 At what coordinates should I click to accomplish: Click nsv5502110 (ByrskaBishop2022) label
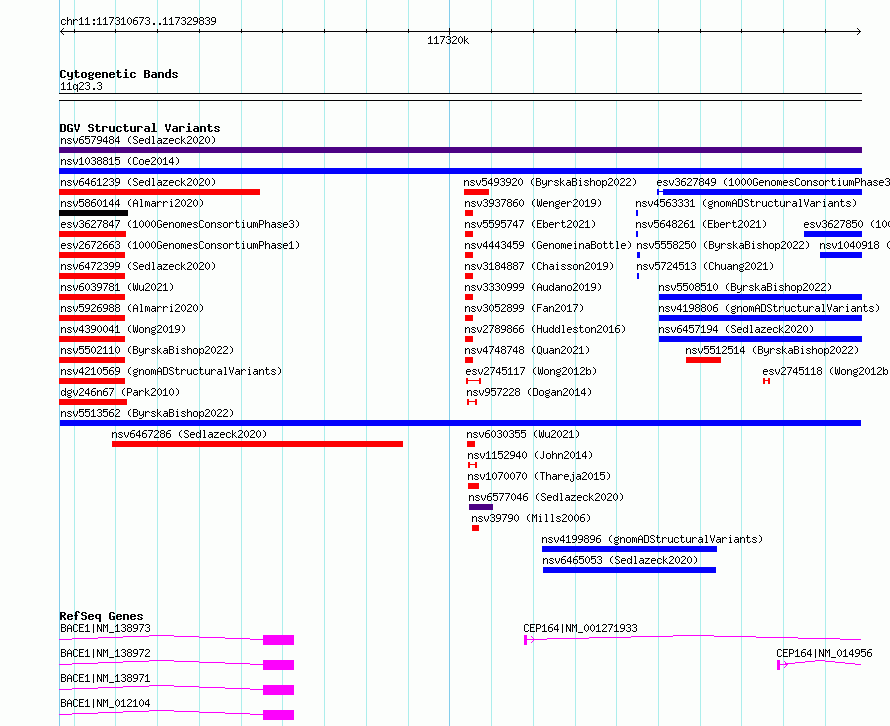tap(147, 350)
